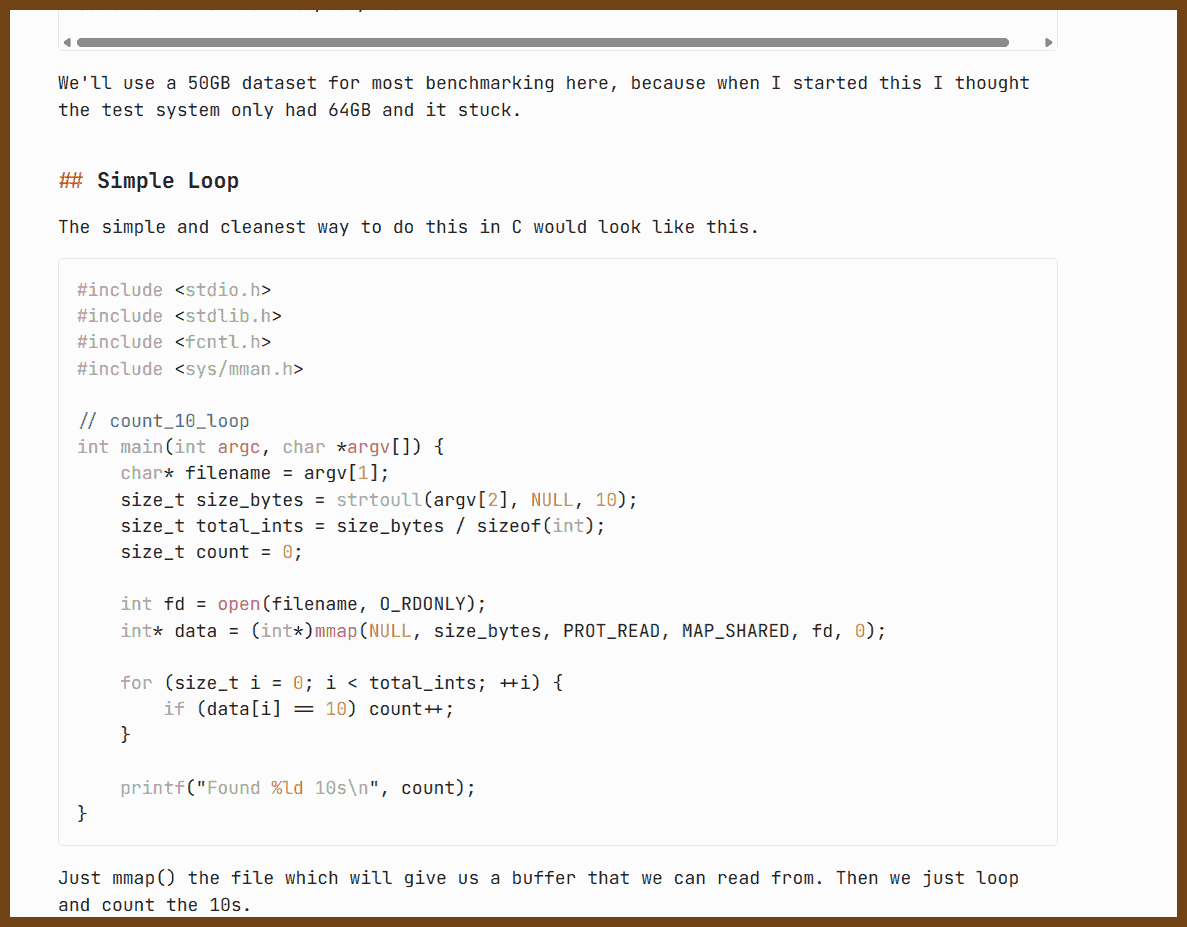1187x927 pixels.
Task: Click the left arrow of the horizontal scrollbar
Action: pyautogui.click(x=67, y=42)
